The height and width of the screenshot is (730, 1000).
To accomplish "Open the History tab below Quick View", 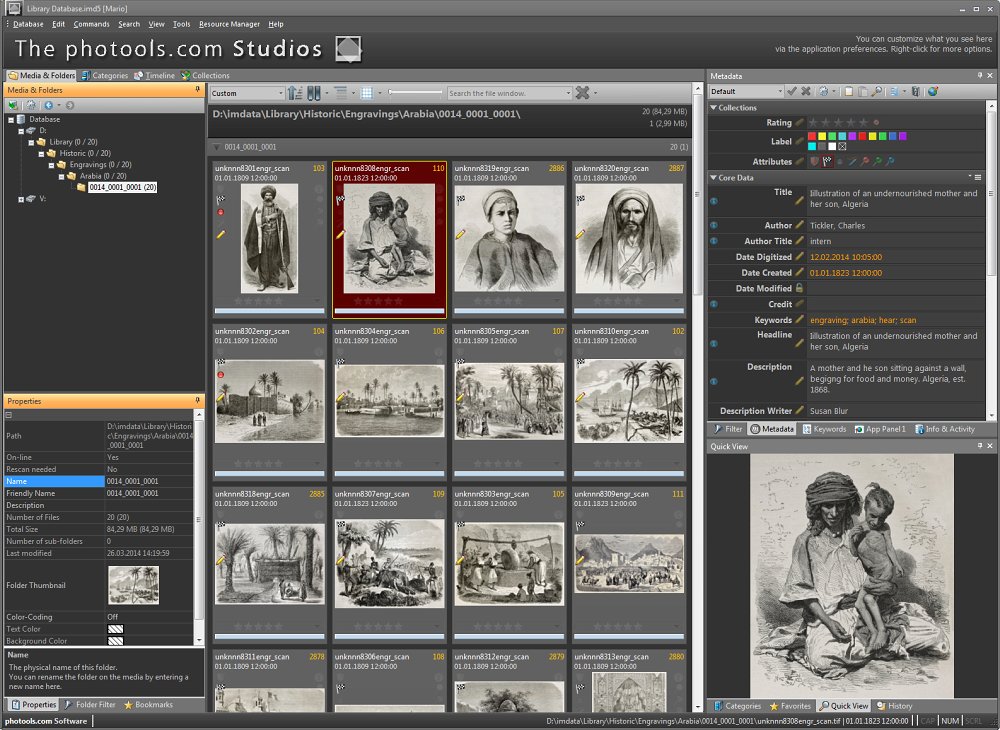I will (x=895, y=706).
